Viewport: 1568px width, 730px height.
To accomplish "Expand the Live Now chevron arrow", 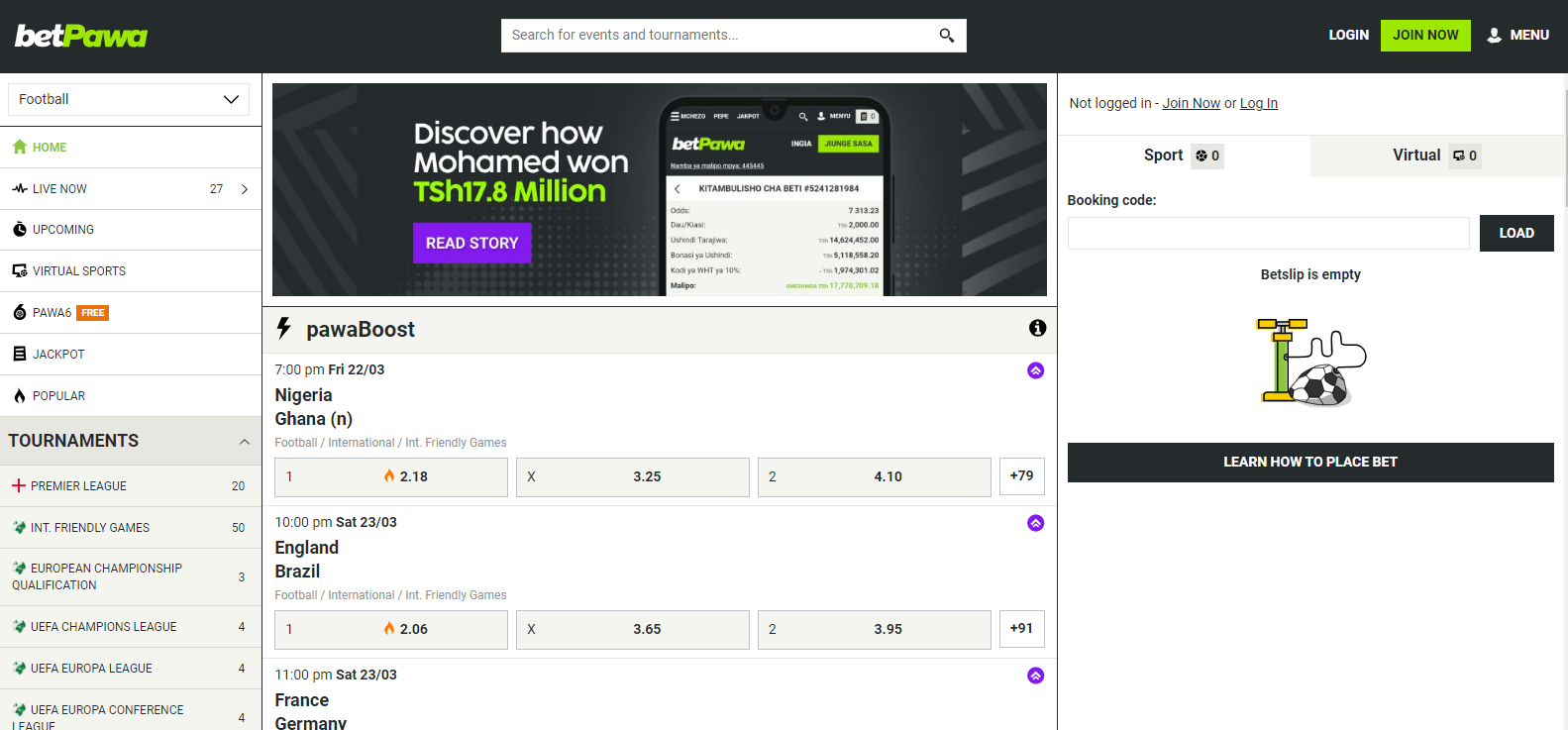I will (x=245, y=188).
